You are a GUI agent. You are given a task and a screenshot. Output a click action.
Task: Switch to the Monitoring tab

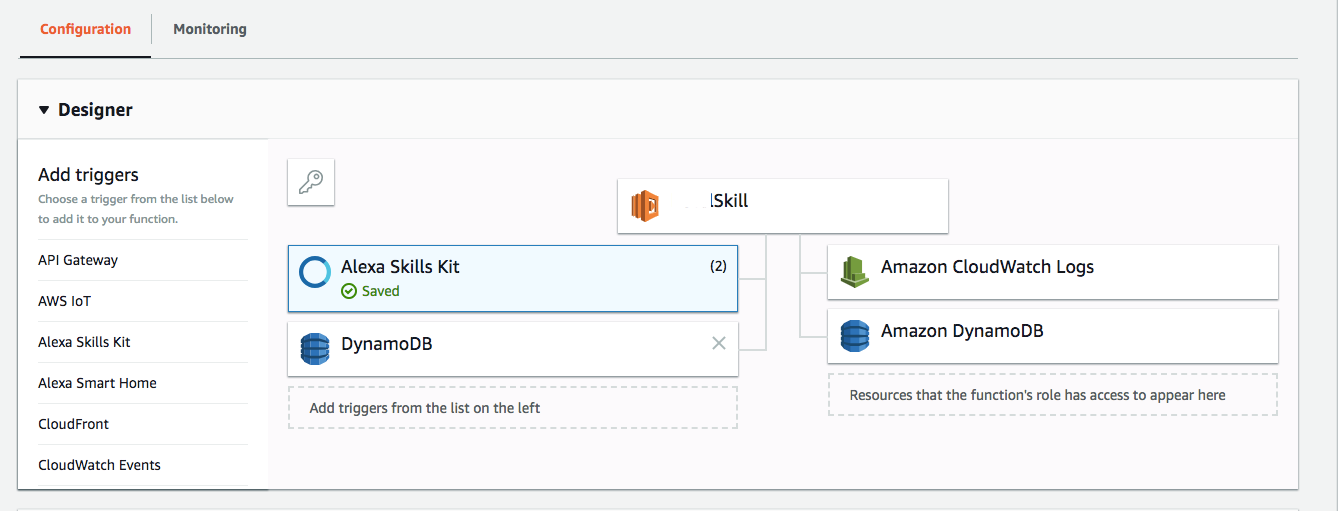pyautogui.click(x=210, y=29)
